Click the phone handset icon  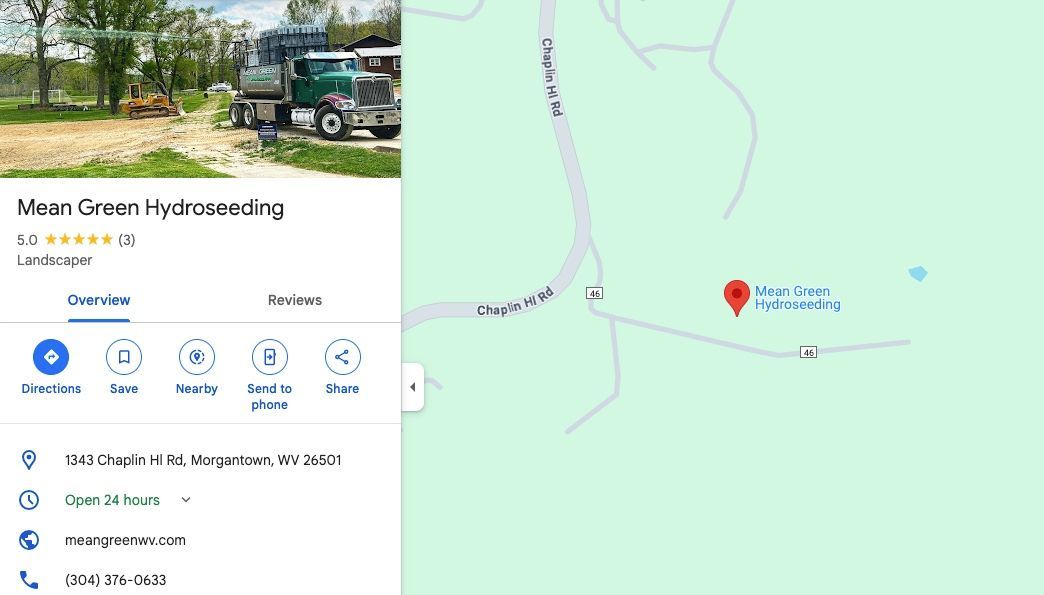[29, 580]
